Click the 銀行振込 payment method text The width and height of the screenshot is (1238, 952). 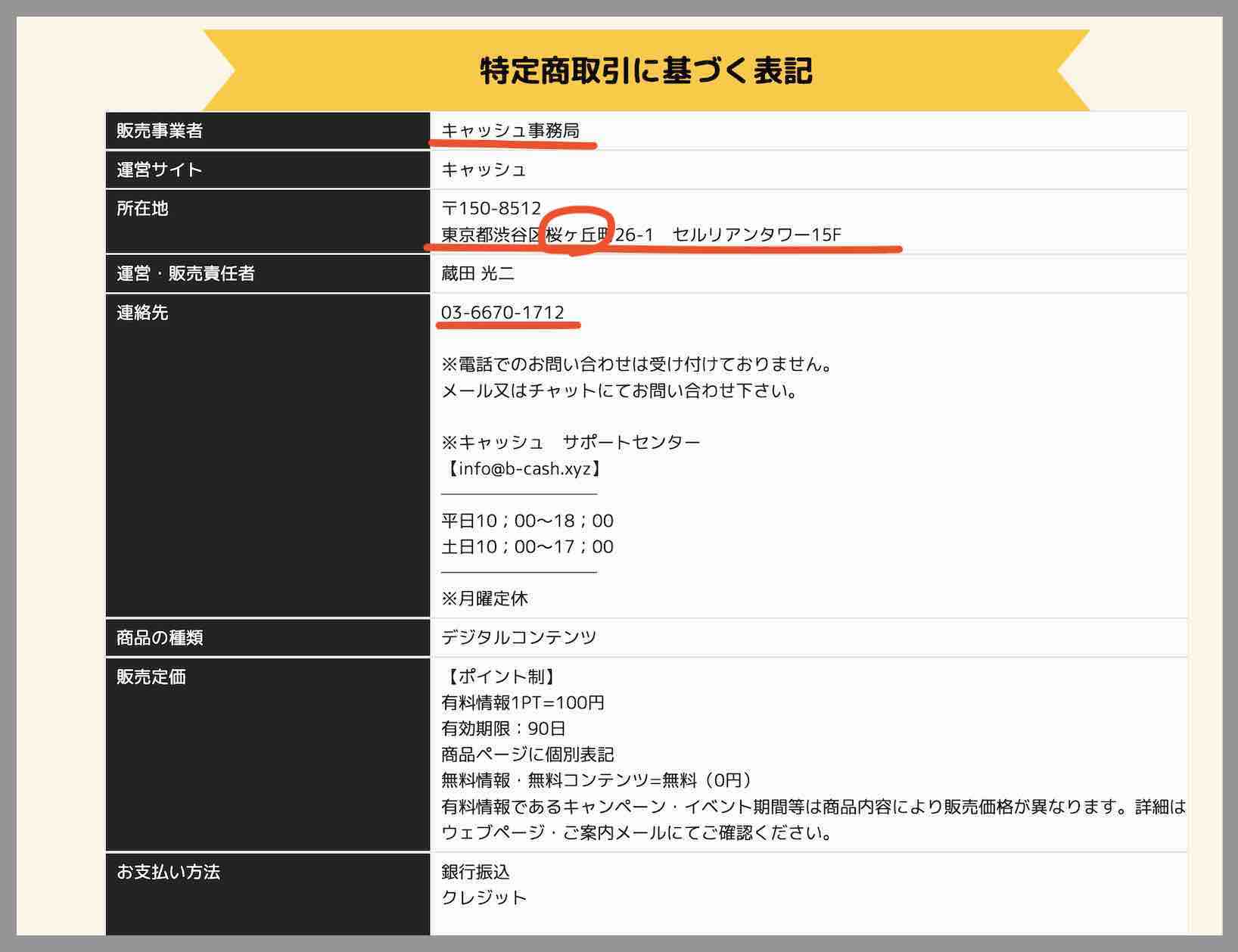pos(475,871)
